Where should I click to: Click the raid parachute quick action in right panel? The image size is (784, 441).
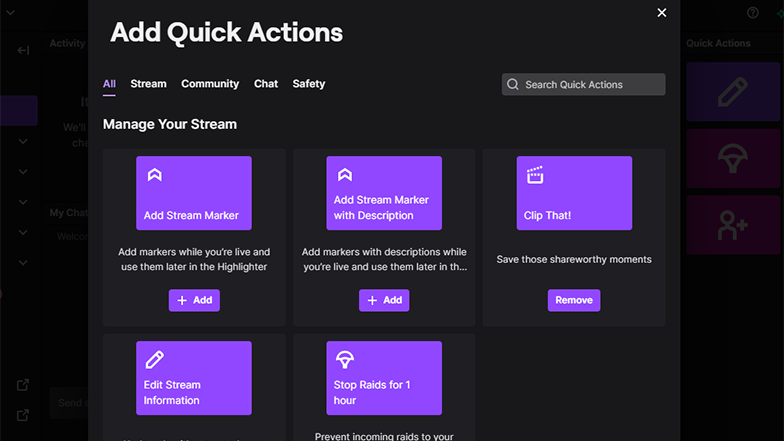732,158
